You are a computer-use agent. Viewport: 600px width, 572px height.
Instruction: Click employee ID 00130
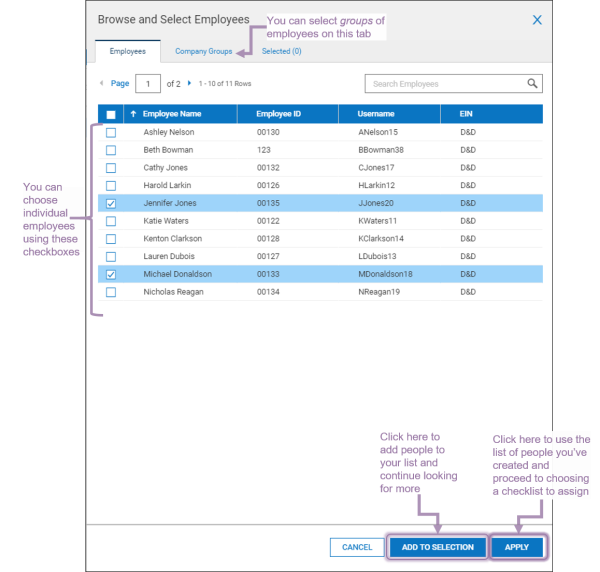pyautogui.click(x=268, y=132)
